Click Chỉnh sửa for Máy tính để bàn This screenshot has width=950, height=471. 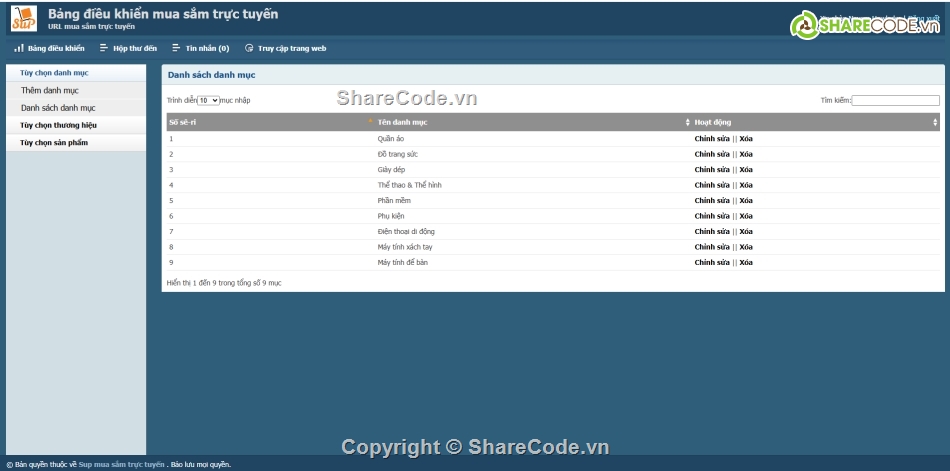[712, 262]
